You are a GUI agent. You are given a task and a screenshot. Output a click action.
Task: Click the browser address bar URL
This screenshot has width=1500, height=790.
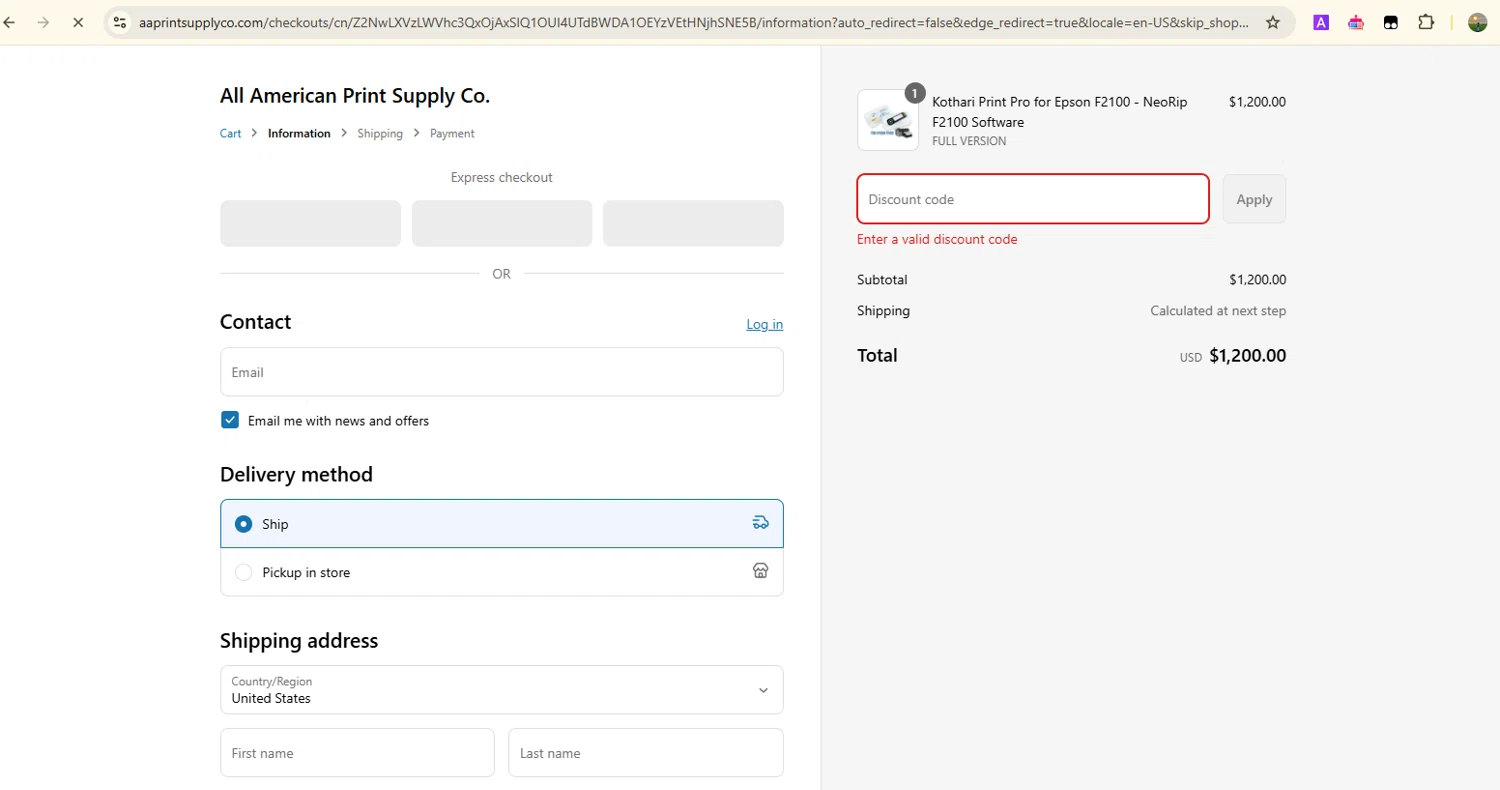click(694, 22)
